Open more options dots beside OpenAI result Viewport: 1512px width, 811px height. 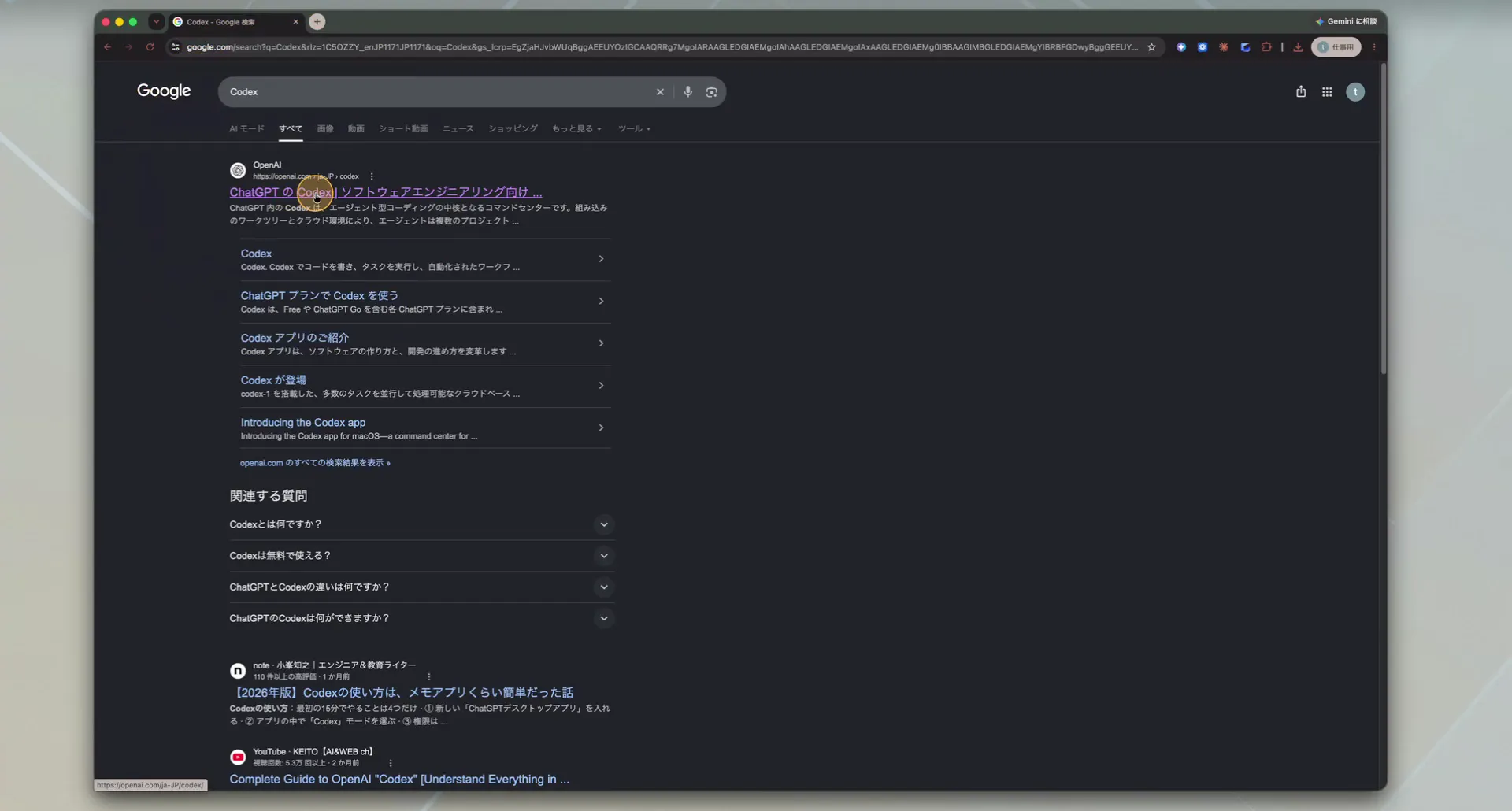point(372,176)
